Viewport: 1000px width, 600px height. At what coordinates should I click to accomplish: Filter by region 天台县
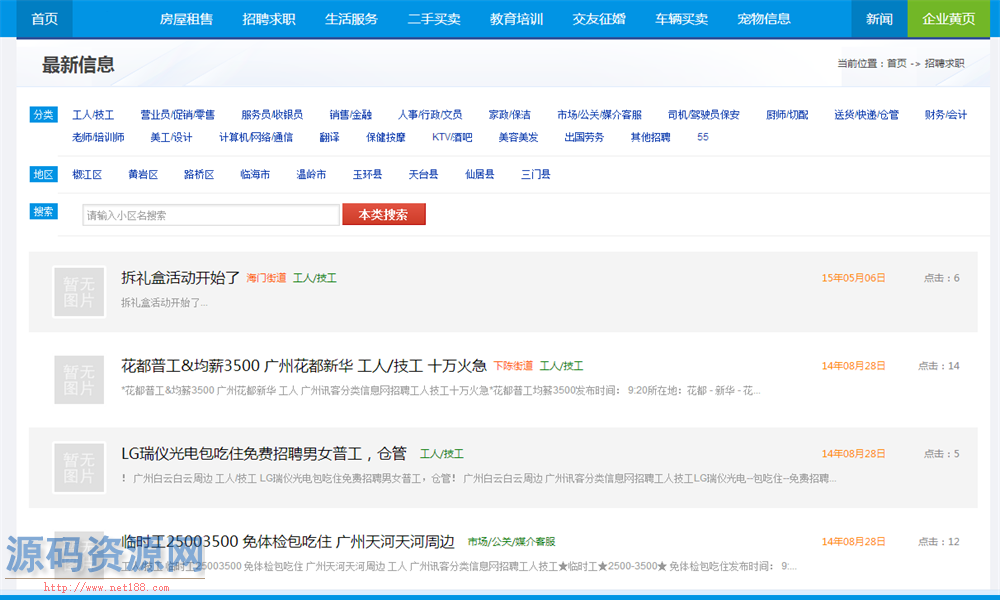423,175
